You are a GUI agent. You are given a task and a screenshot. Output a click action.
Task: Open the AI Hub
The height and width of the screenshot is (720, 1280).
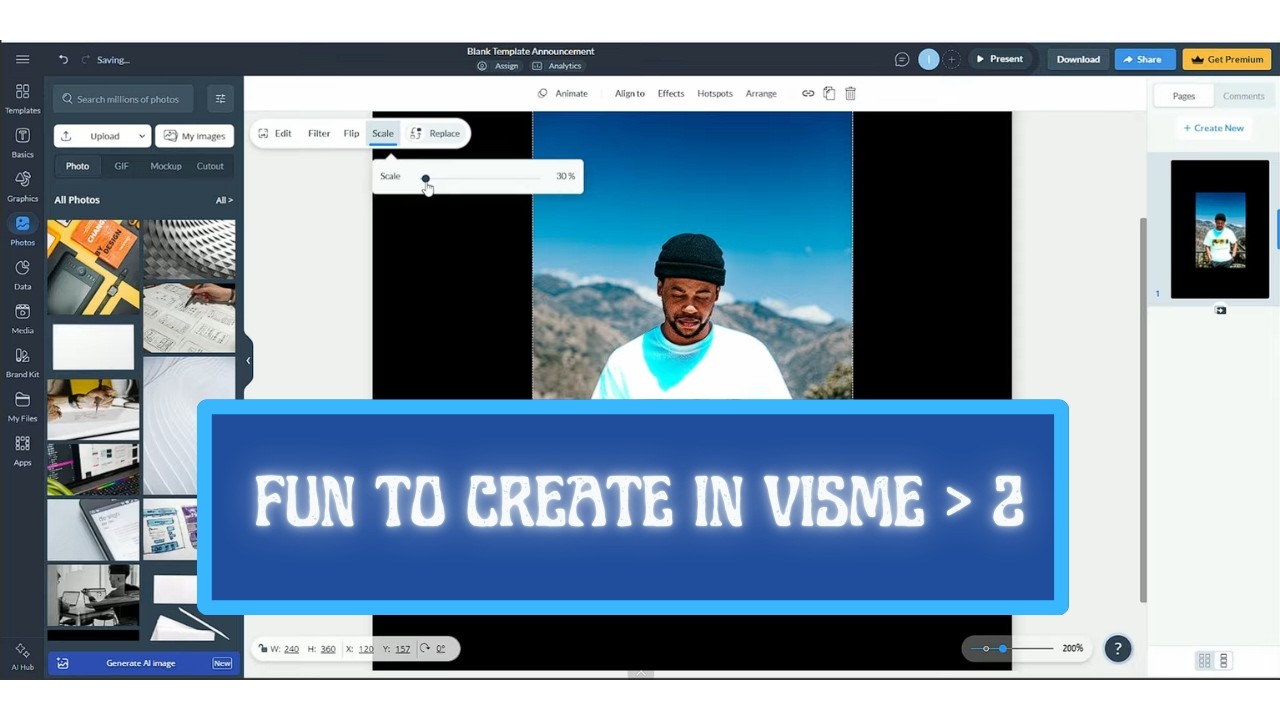coord(22,656)
